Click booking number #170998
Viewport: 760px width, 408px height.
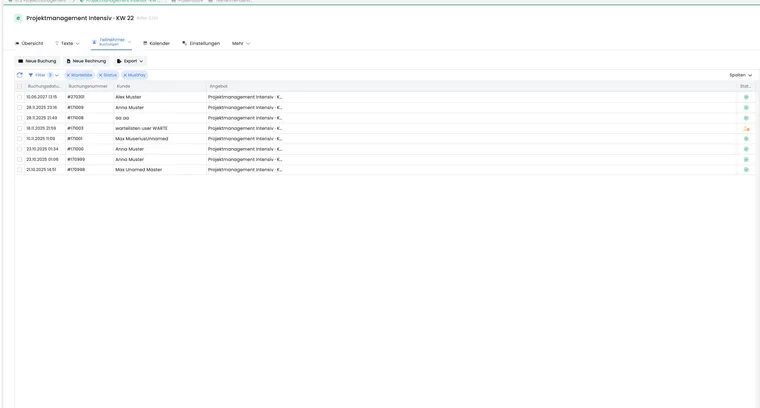tap(76, 170)
